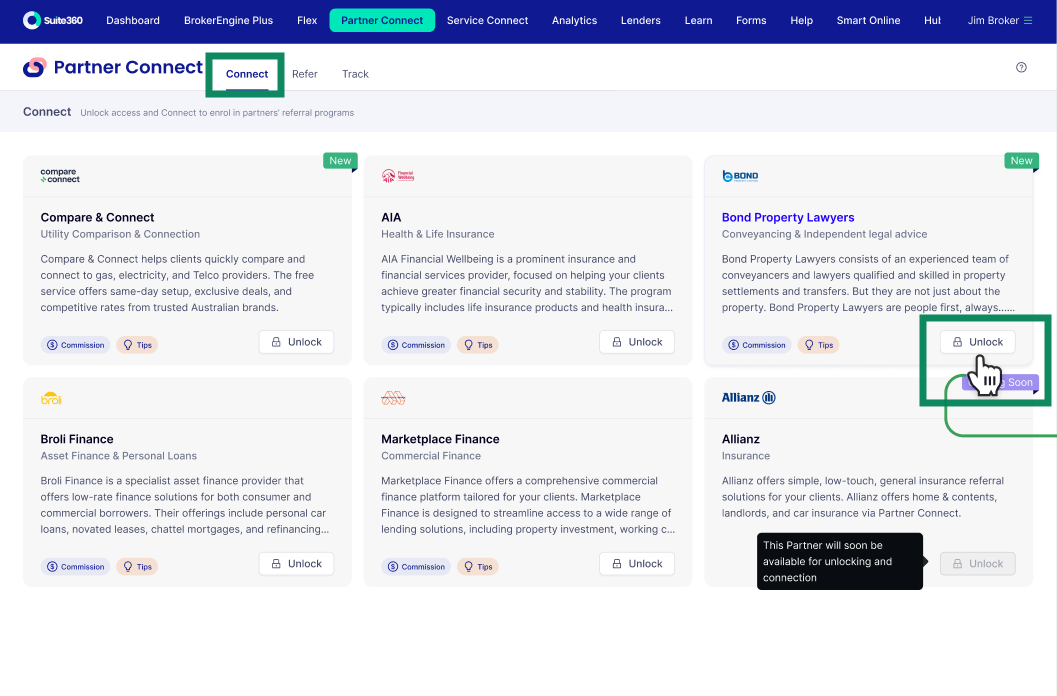Click New ribbon on Bond Property Lawyers

[1021, 161]
